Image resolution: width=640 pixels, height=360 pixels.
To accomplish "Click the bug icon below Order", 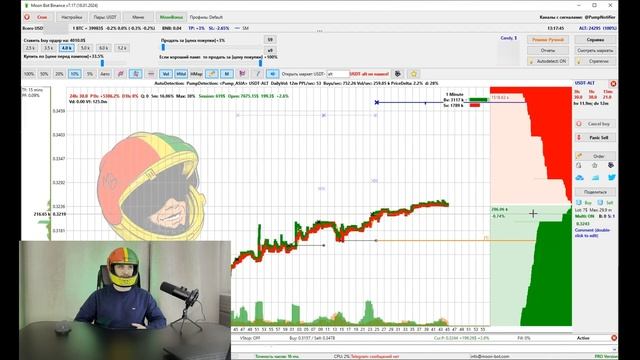I will 611,165.
